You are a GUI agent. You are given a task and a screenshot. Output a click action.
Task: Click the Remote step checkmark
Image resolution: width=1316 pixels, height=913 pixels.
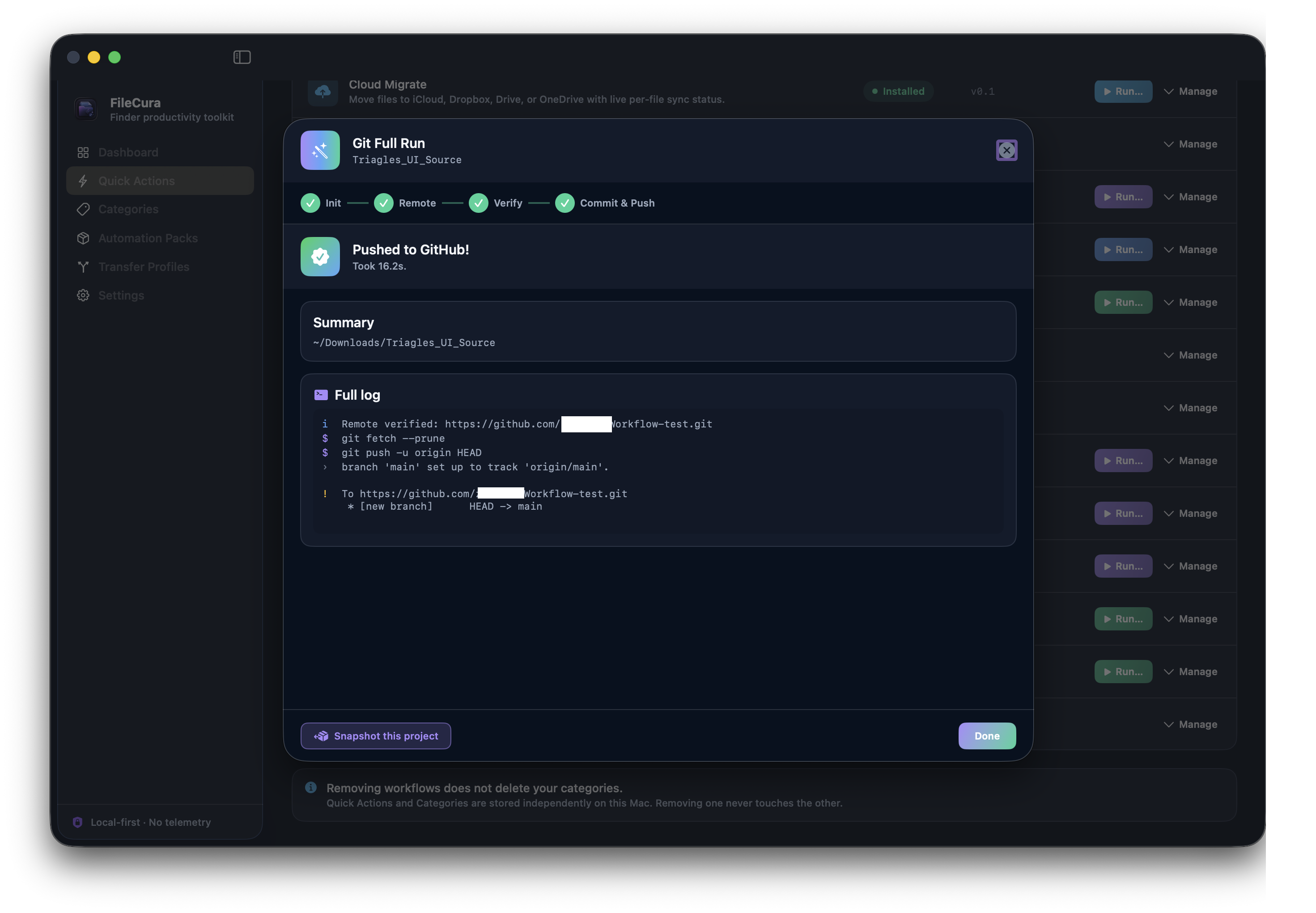tap(383, 203)
